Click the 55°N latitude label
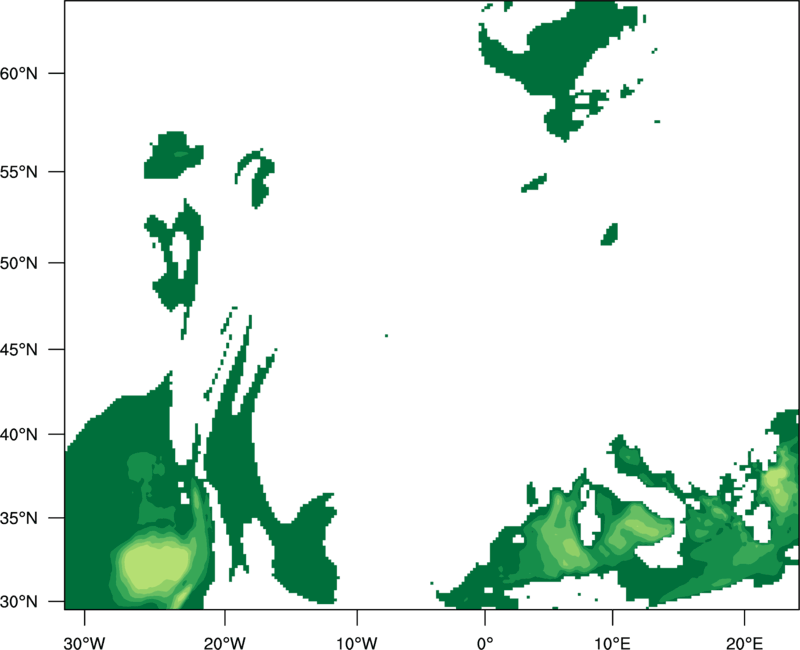This screenshot has height=650, width=800. click(x=19, y=171)
